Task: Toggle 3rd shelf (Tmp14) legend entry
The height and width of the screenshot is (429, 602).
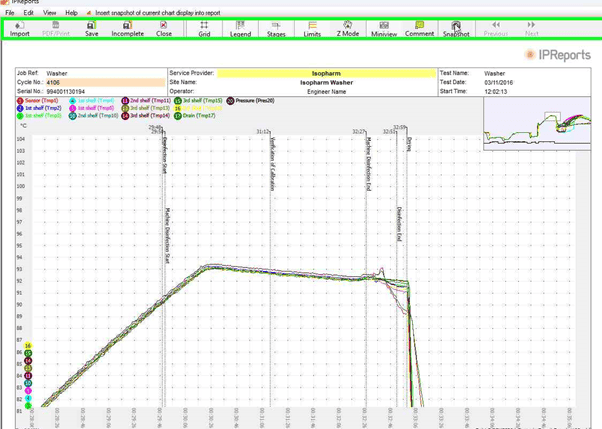Action: [146, 116]
